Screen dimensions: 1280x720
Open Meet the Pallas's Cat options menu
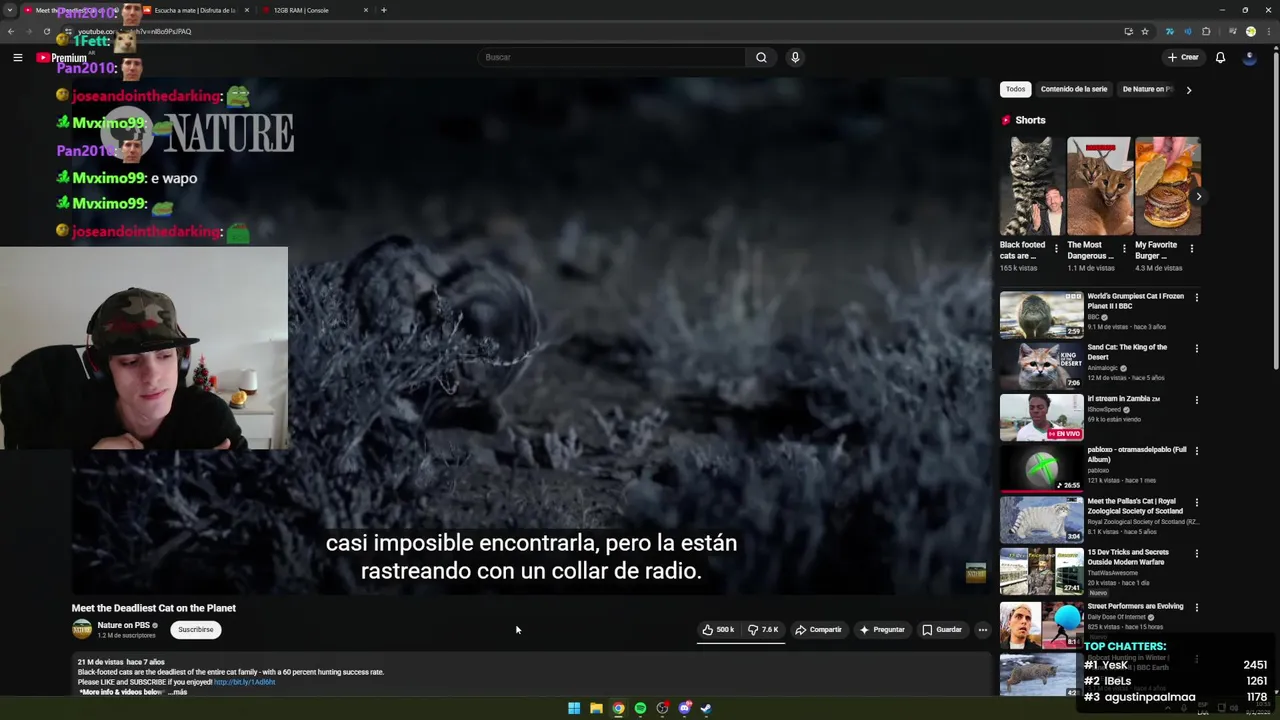(1196, 502)
